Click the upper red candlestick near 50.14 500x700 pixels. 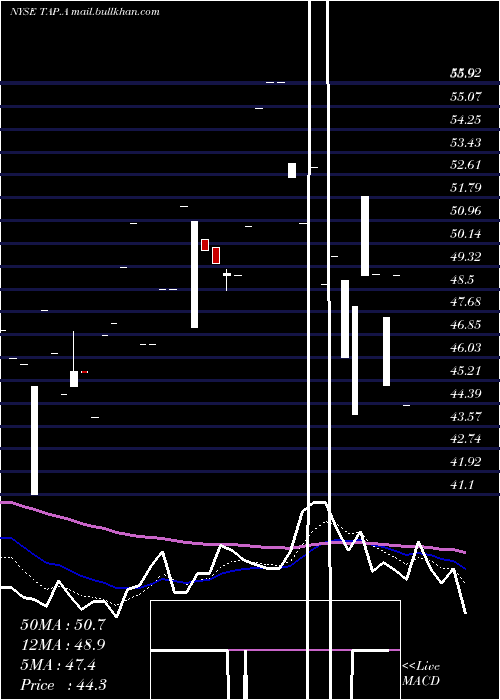[x=205, y=245]
